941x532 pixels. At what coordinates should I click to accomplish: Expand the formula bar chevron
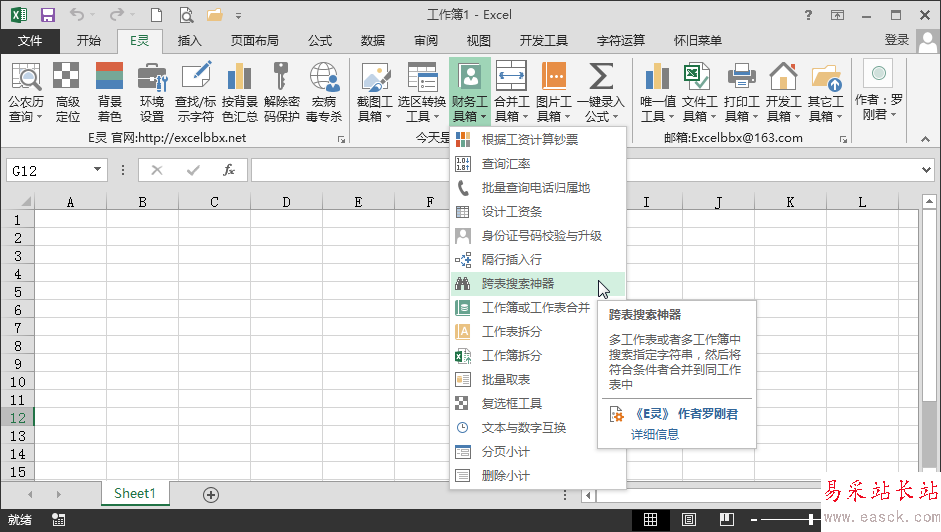(x=926, y=170)
